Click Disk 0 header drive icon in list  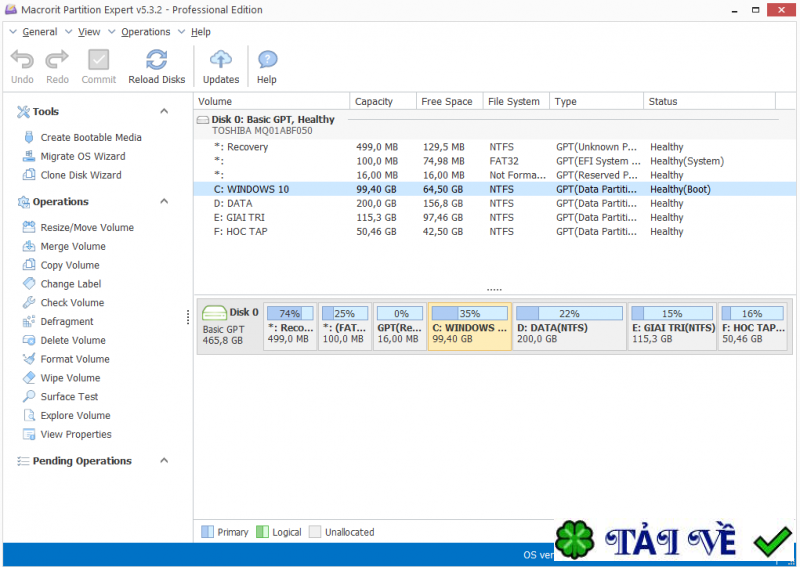[203, 120]
